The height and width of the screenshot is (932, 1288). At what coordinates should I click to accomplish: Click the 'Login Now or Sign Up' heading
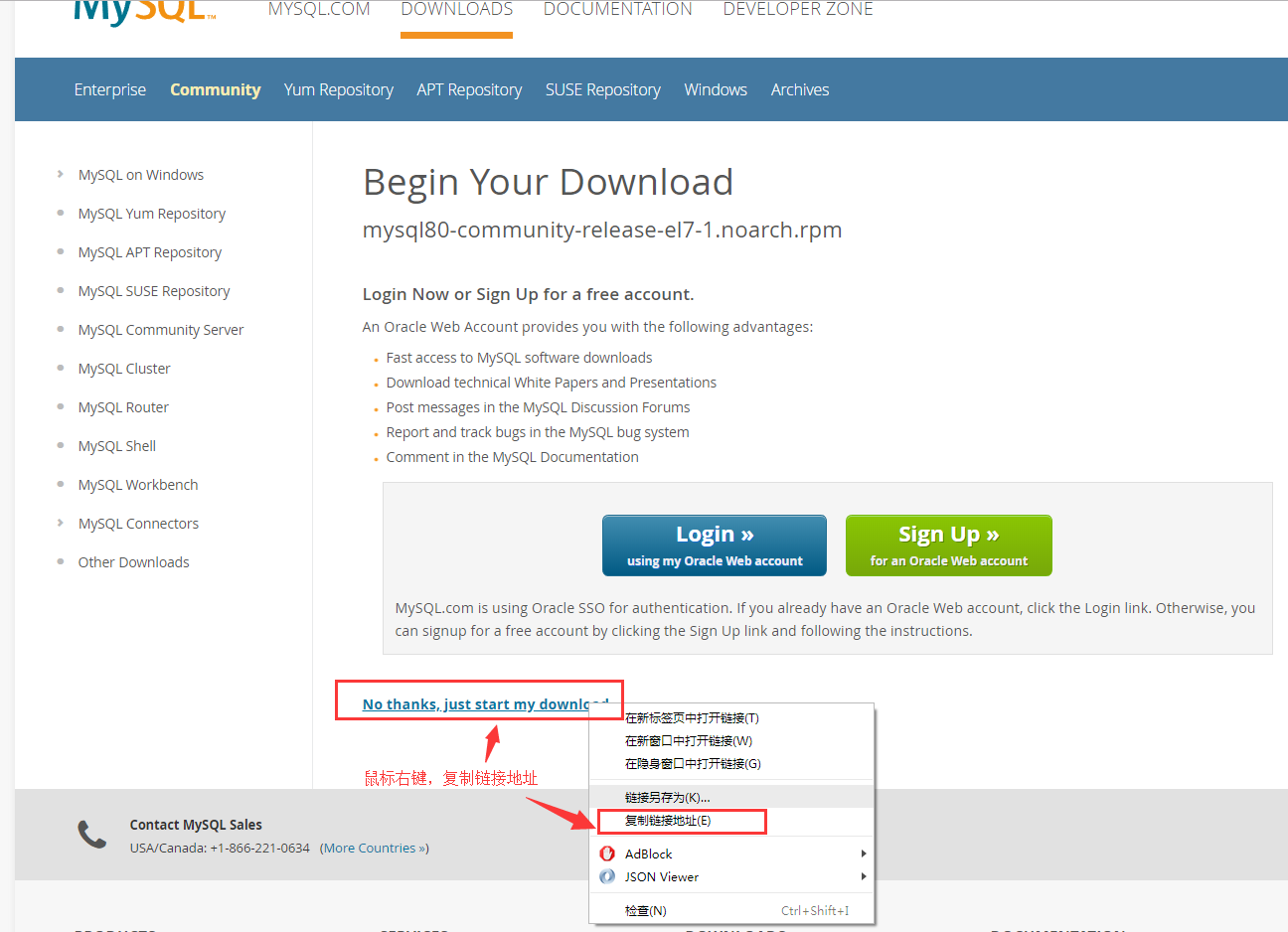click(x=529, y=294)
